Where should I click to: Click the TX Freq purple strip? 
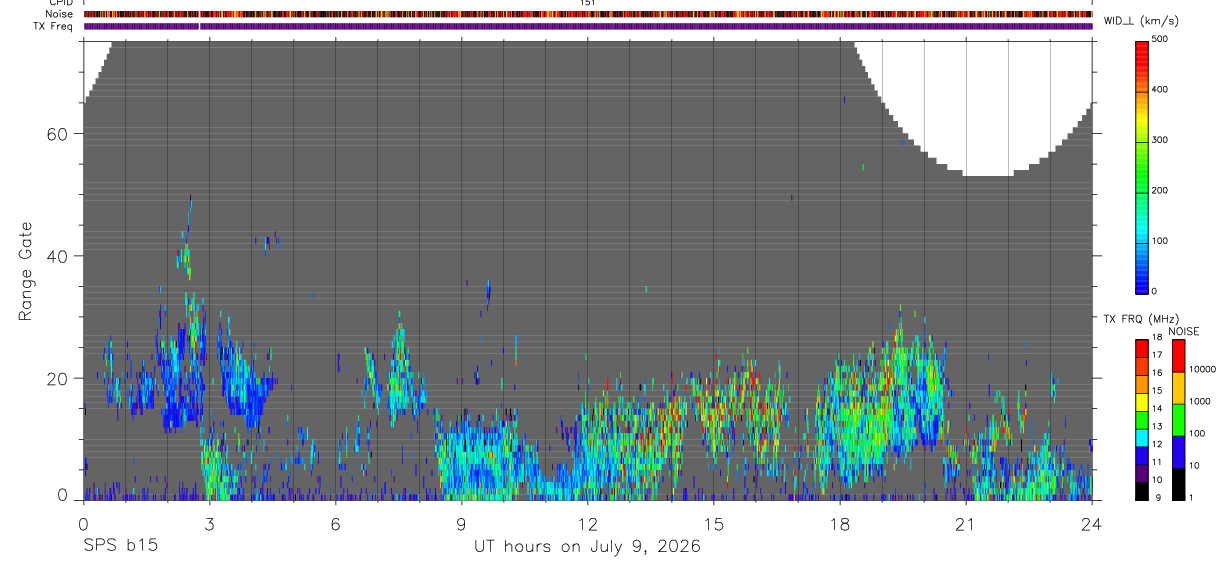588,26
